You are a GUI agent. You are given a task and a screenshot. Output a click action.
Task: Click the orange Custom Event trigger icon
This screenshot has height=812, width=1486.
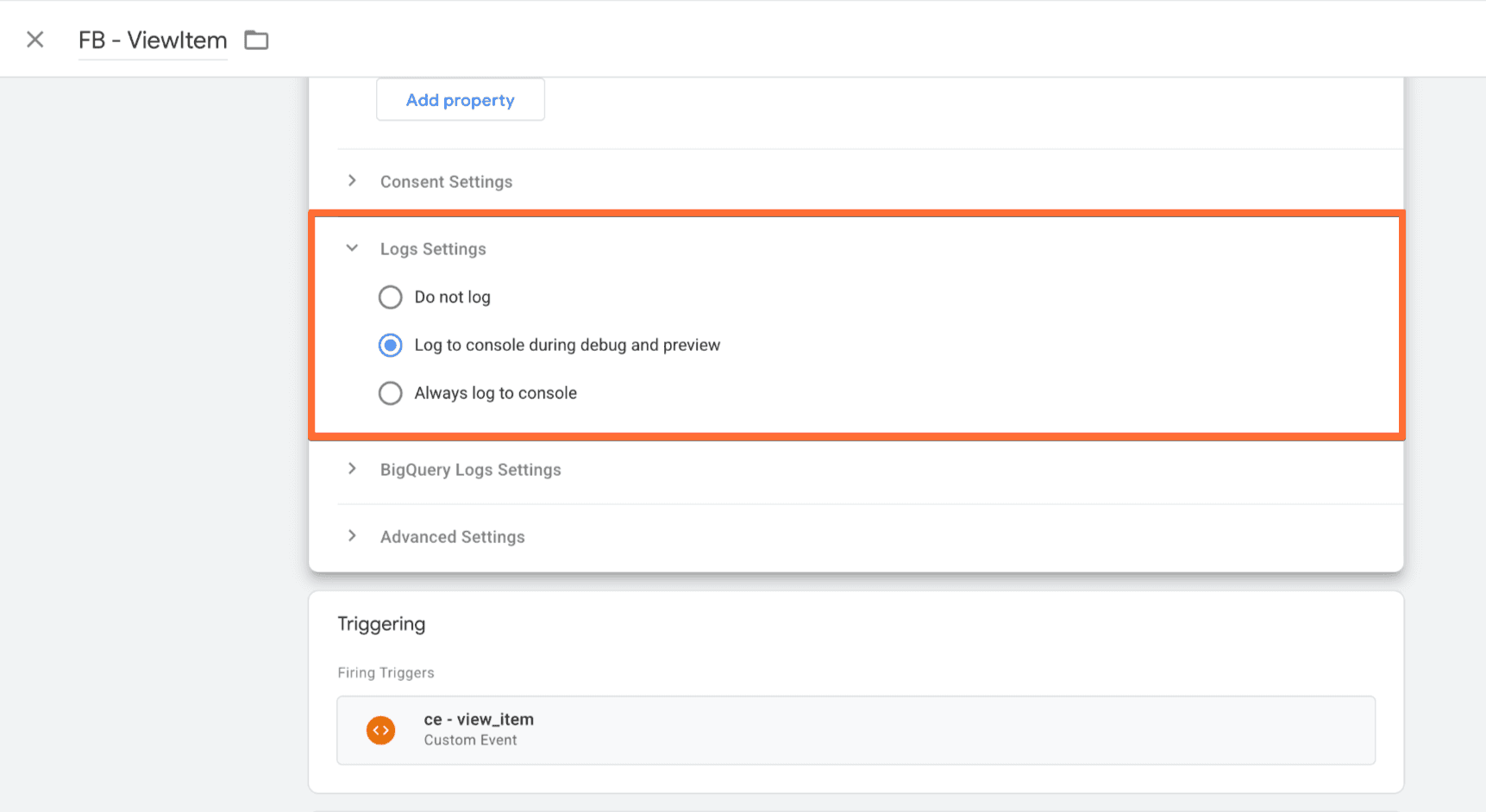point(381,730)
